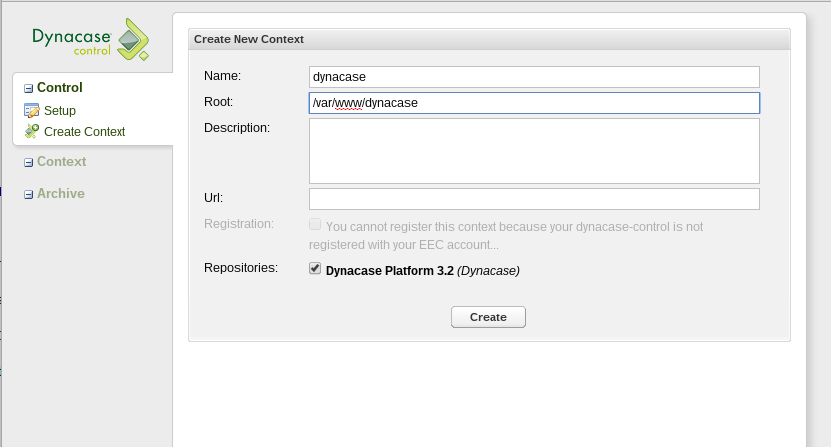831x447 pixels.
Task: Select the Archive menu heading
Action: point(61,194)
